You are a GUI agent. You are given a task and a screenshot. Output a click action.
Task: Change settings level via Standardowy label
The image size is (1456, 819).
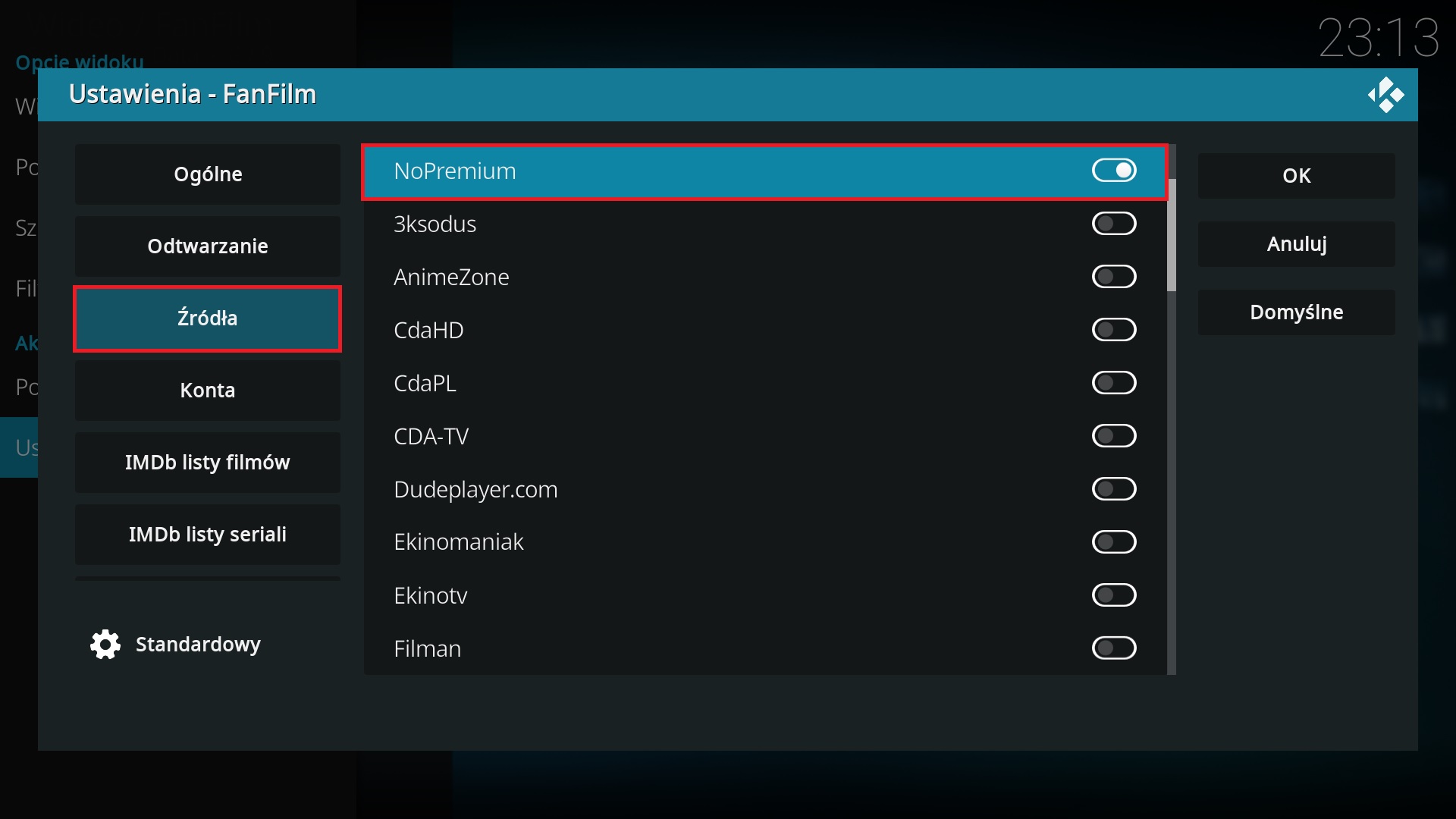tap(198, 645)
